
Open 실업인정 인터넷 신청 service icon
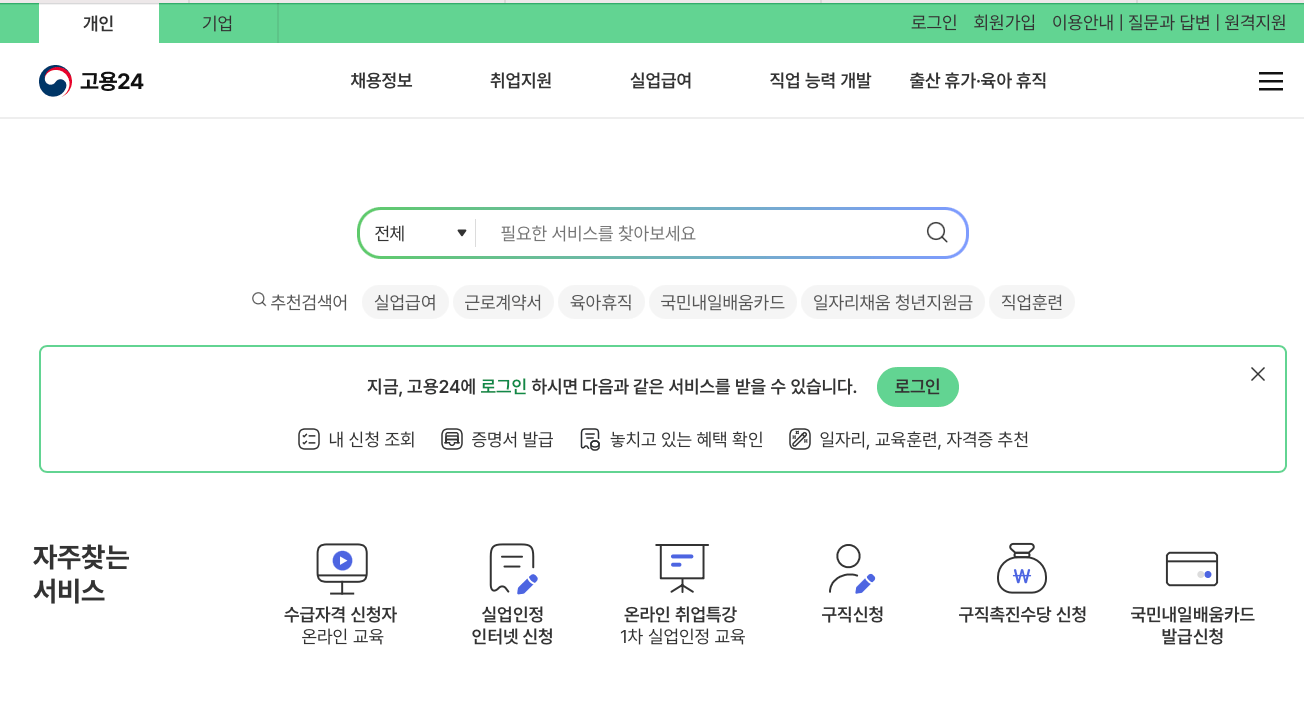[x=512, y=568]
